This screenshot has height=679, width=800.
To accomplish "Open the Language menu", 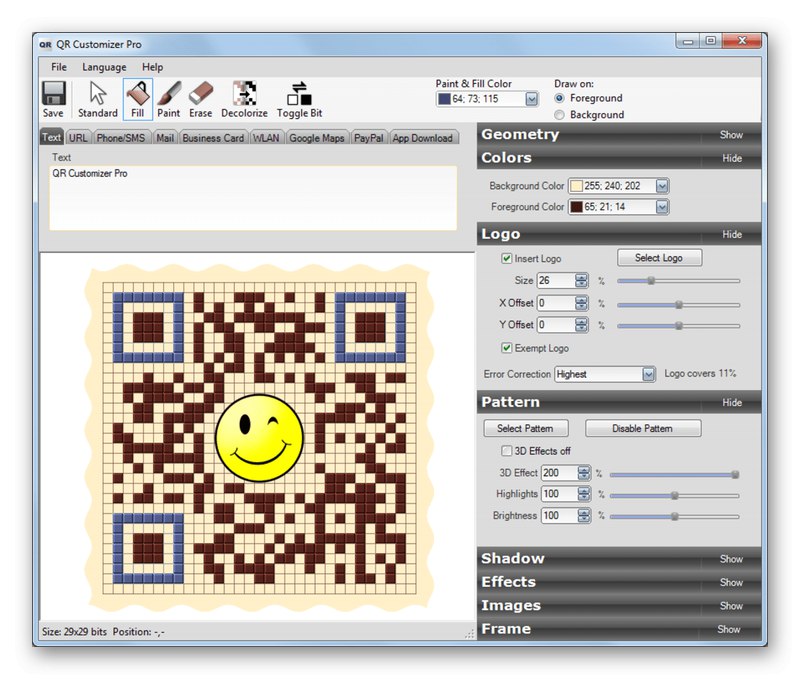I will pyautogui.click(x=104, y=67).
